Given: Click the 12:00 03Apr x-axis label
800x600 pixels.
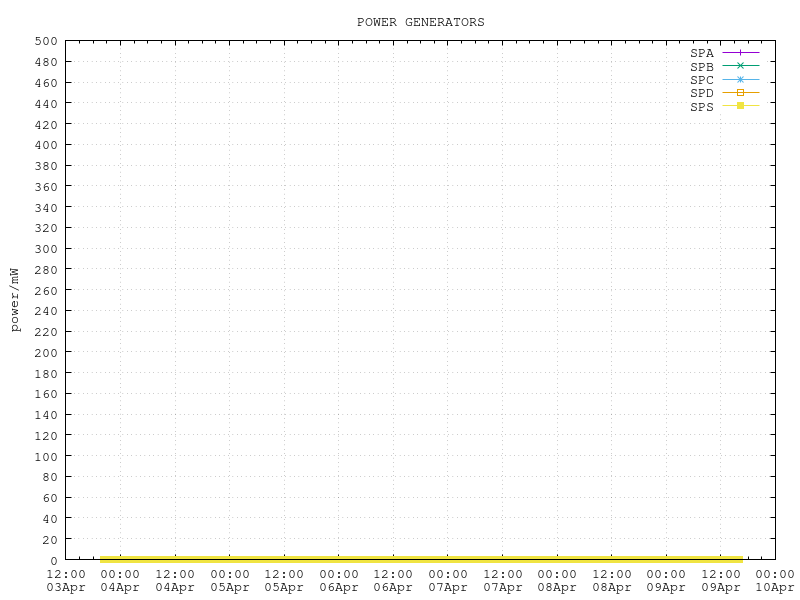Looking at the screenshot, I should tap(66, 581).
